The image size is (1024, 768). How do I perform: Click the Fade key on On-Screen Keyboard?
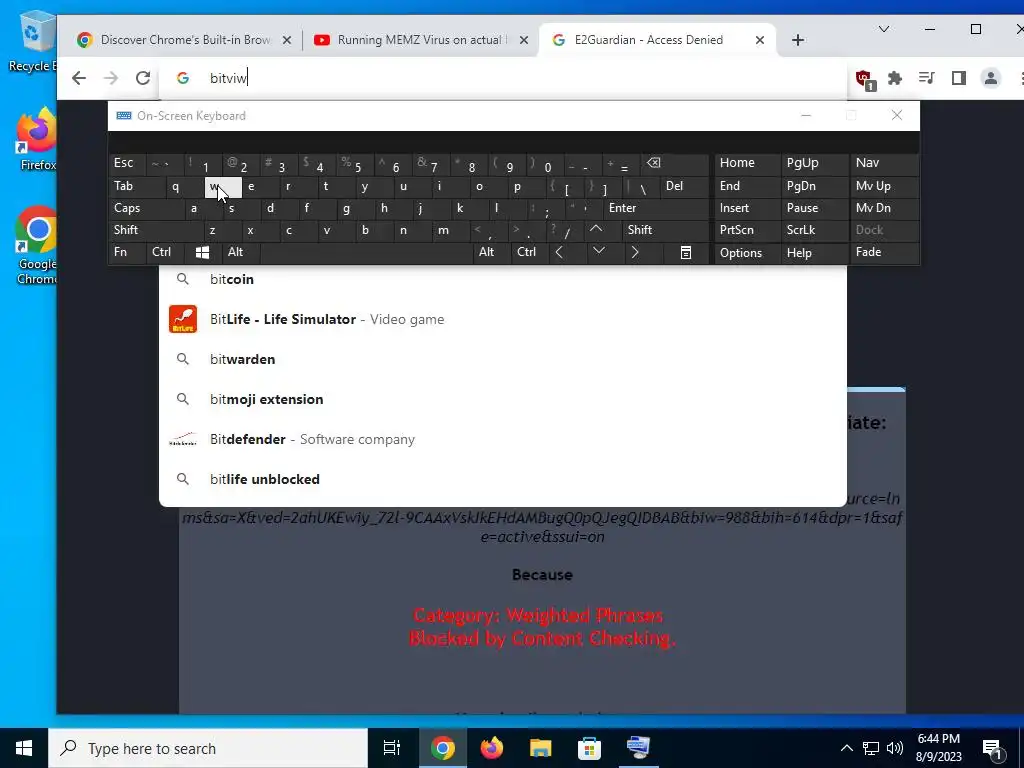(x=884, y=252)
